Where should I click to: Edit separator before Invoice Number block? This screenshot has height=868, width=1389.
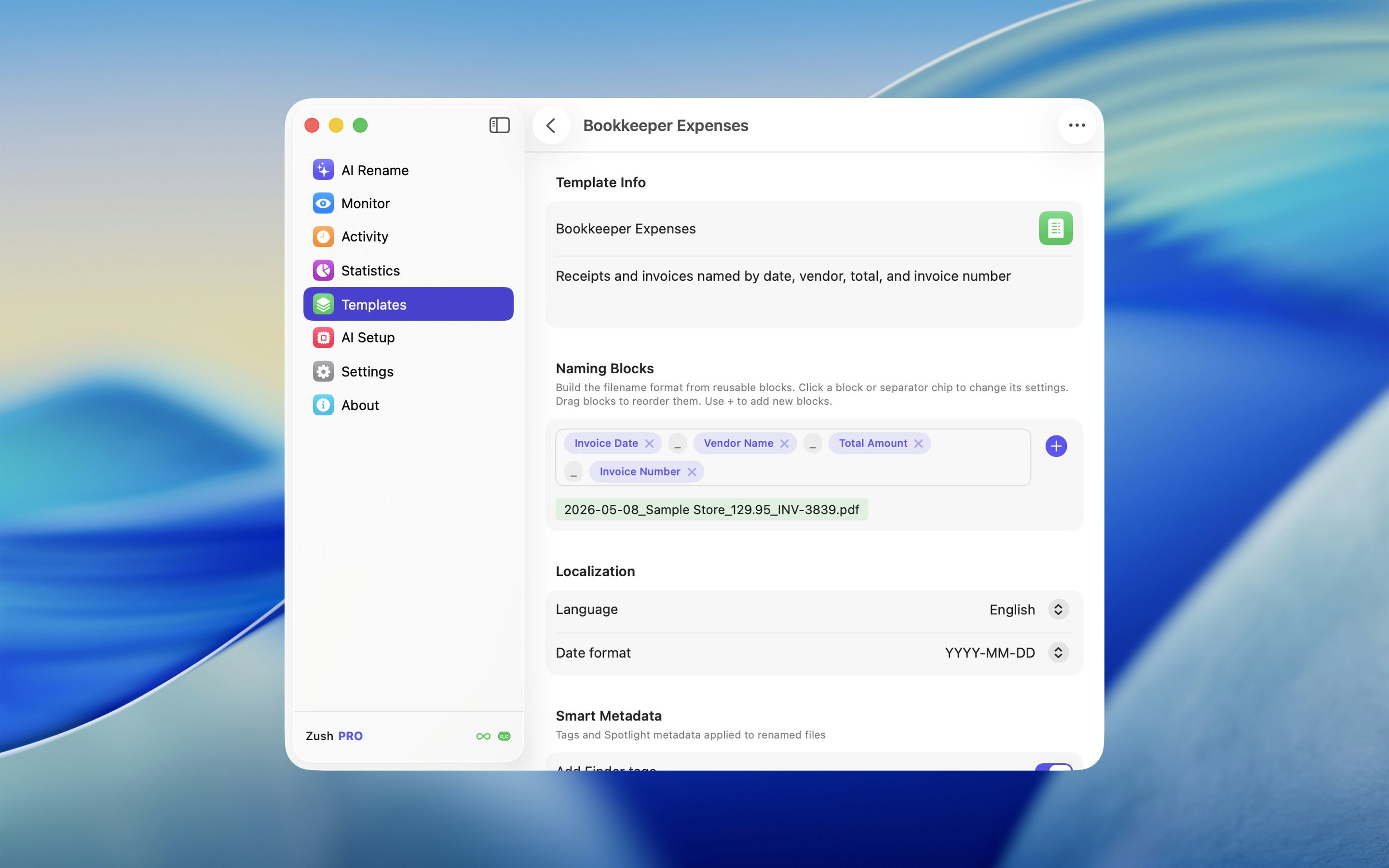pyautogui.click(x=573, y=471)
